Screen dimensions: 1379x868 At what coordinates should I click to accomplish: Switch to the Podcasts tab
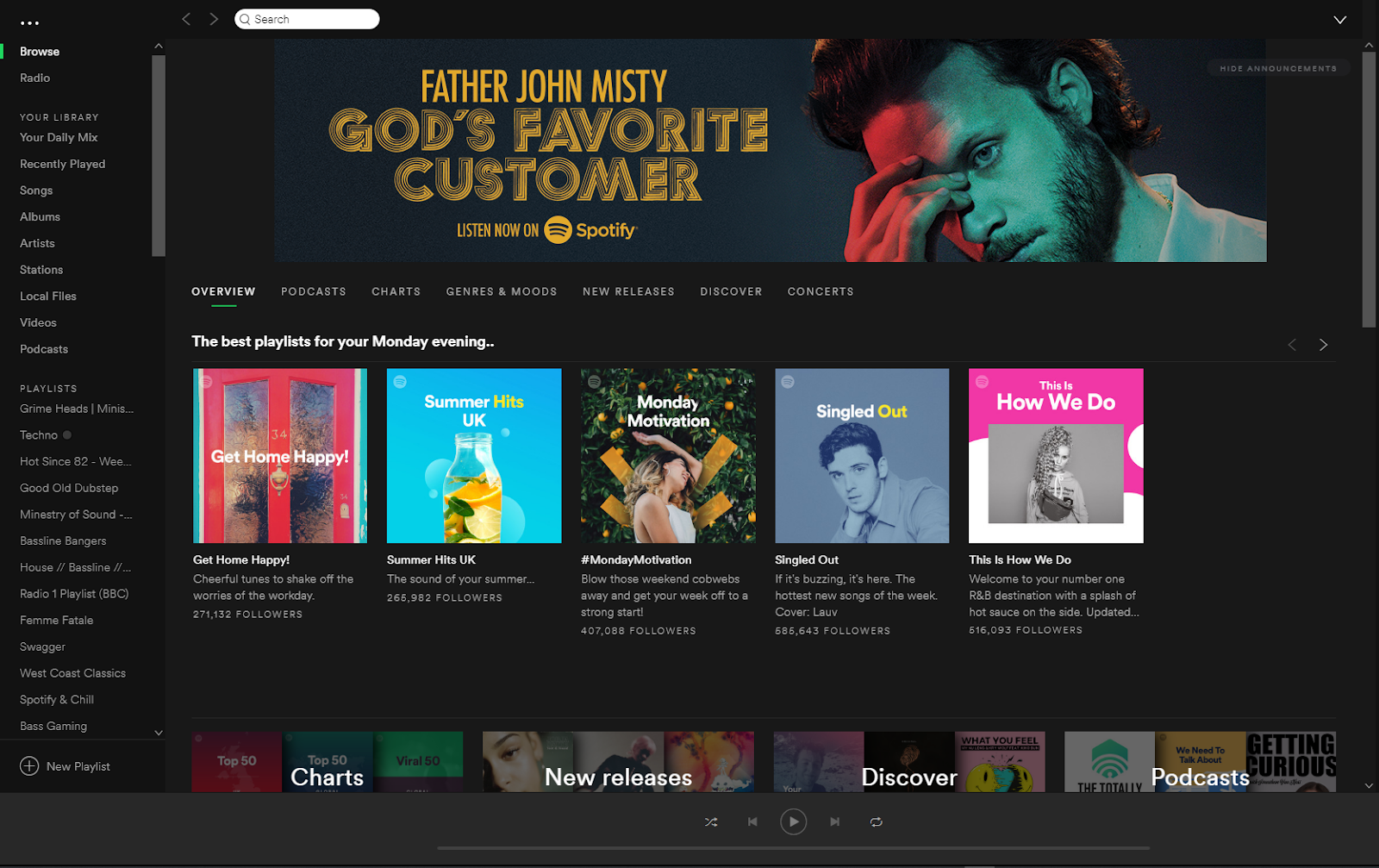click(314, 291)
